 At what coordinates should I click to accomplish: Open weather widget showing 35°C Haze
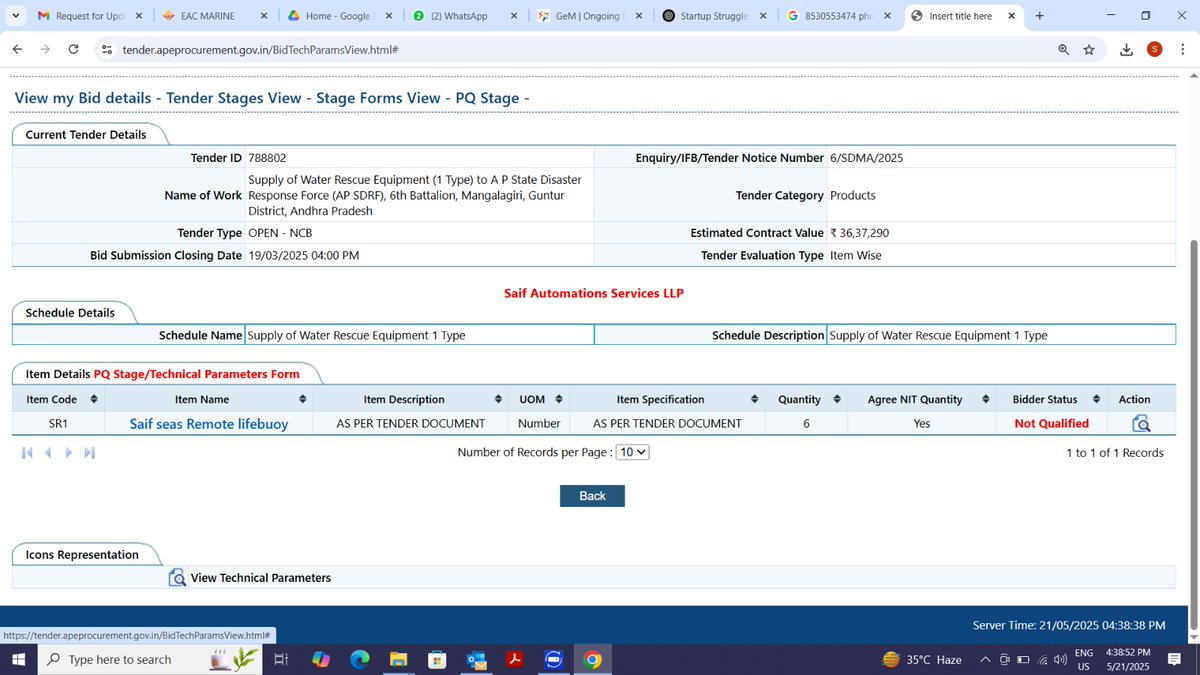(x=922, y=660)
